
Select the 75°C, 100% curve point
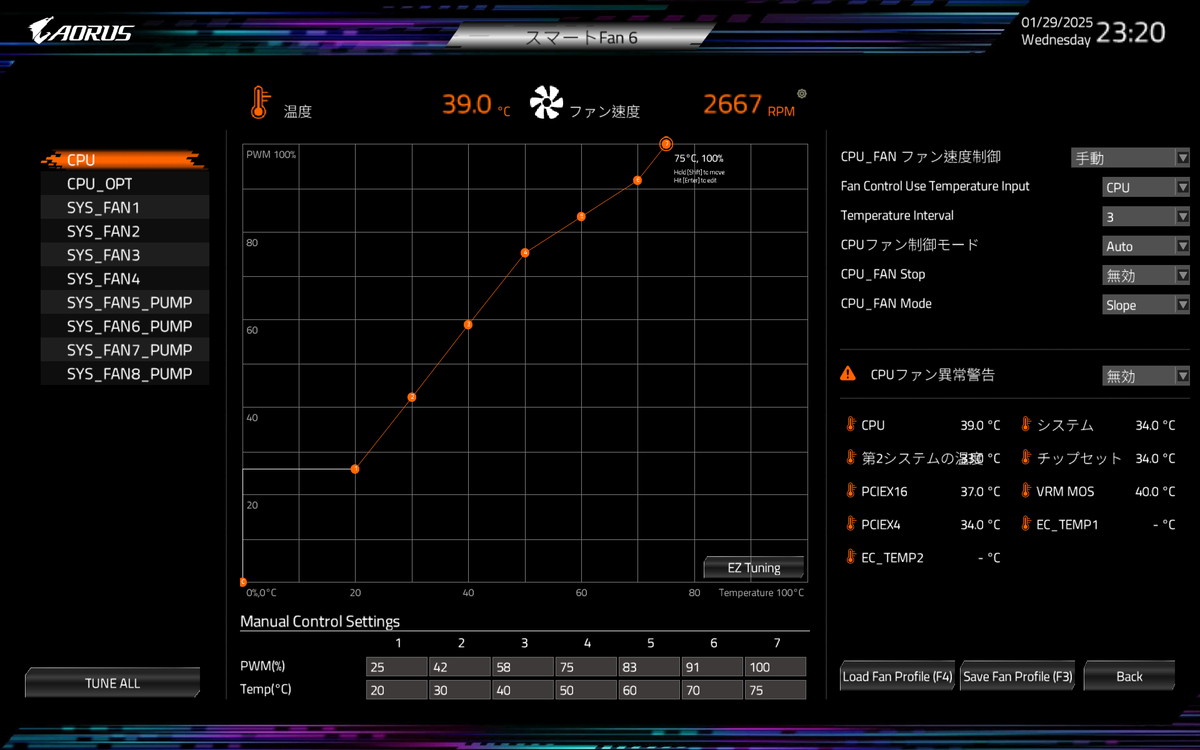(666, 144)
